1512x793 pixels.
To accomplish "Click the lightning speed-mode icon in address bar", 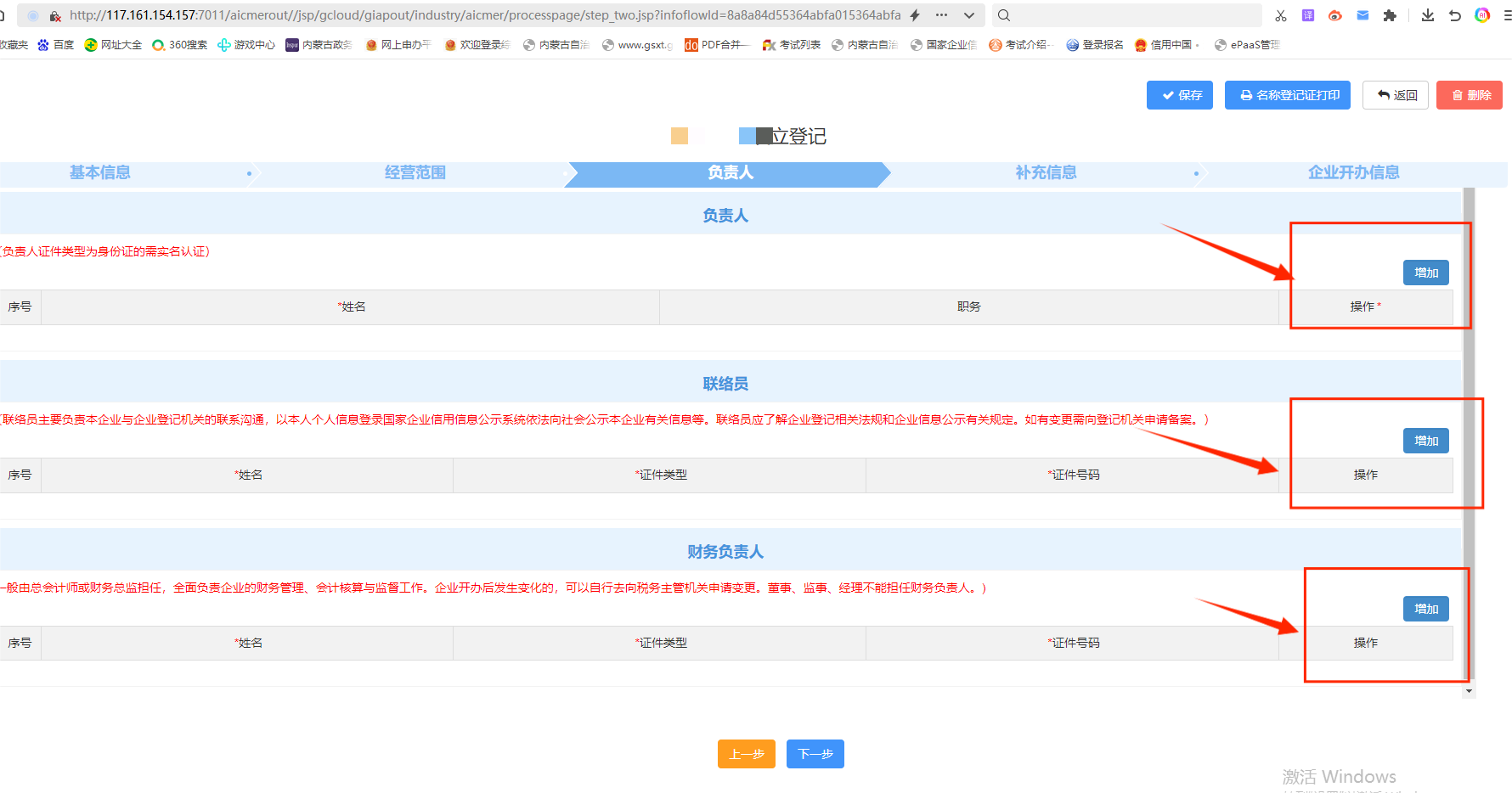I will pos(915,15).
